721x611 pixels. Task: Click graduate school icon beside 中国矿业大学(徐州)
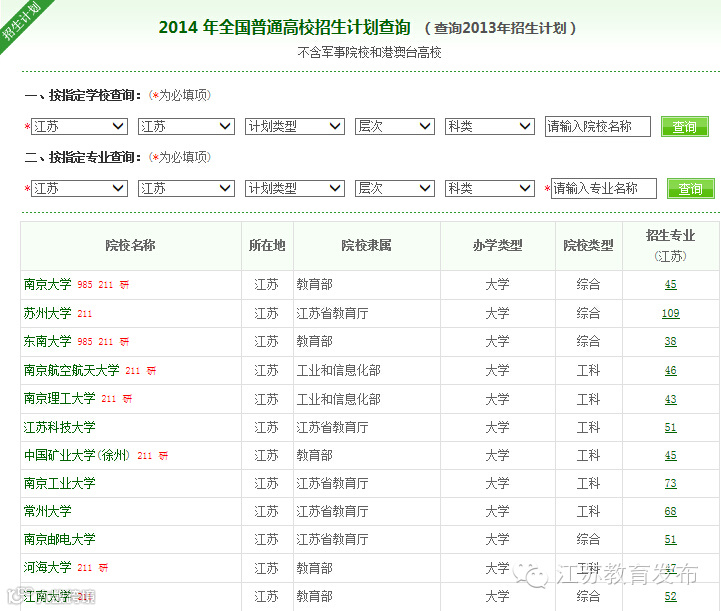(x=164, y=456)
